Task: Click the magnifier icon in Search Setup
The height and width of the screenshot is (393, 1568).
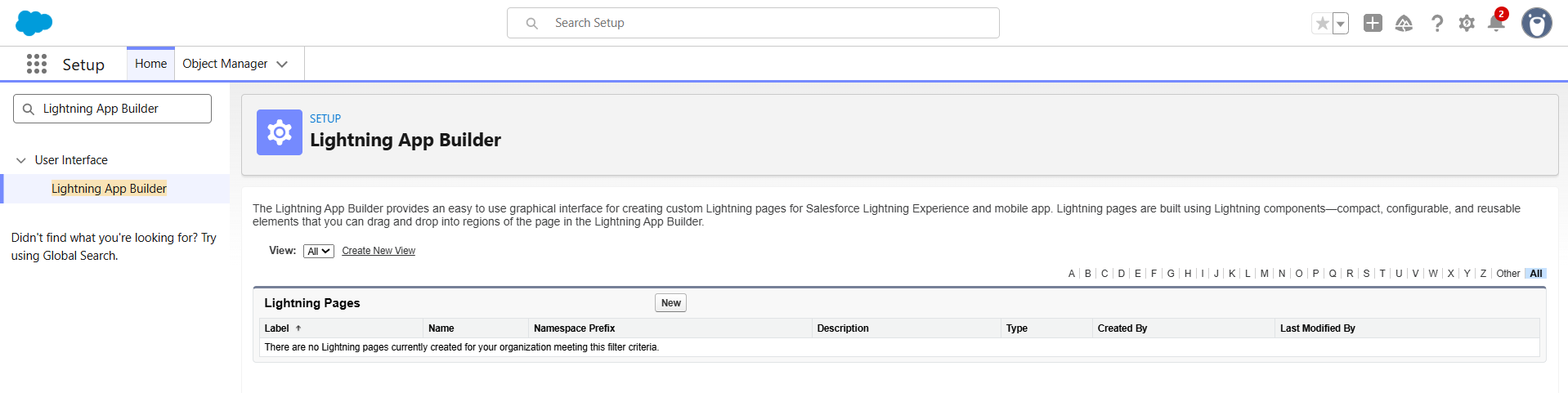Action: [531, 24]
